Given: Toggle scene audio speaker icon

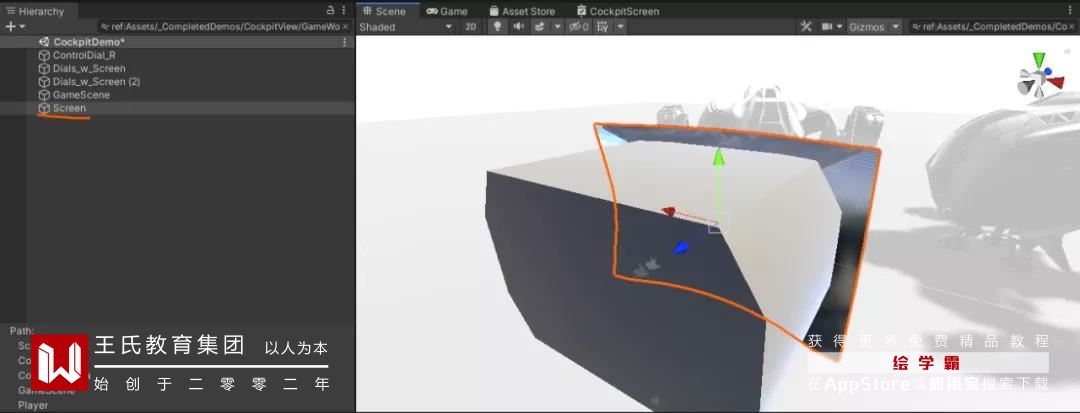Looking at the screenshot, I should [x=518, y=26].
